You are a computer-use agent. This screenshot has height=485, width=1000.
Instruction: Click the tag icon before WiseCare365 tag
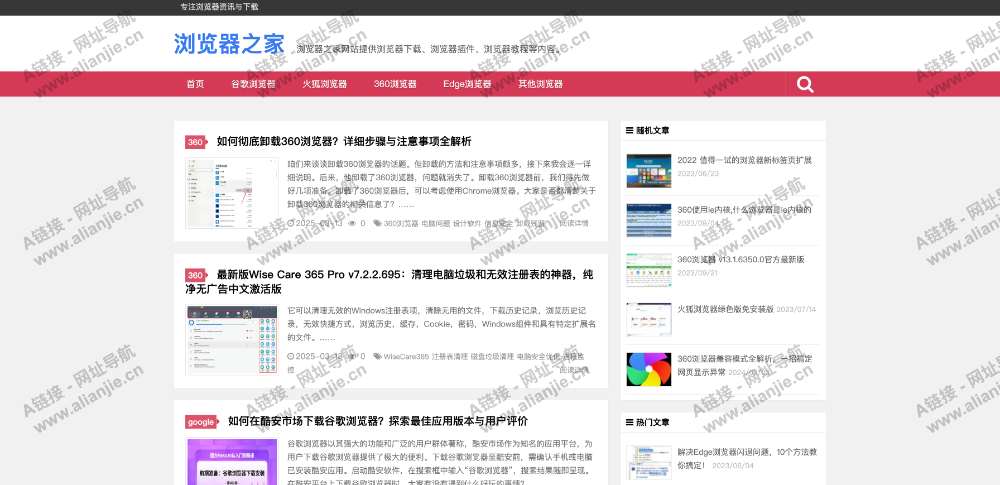tap(378, 357)
